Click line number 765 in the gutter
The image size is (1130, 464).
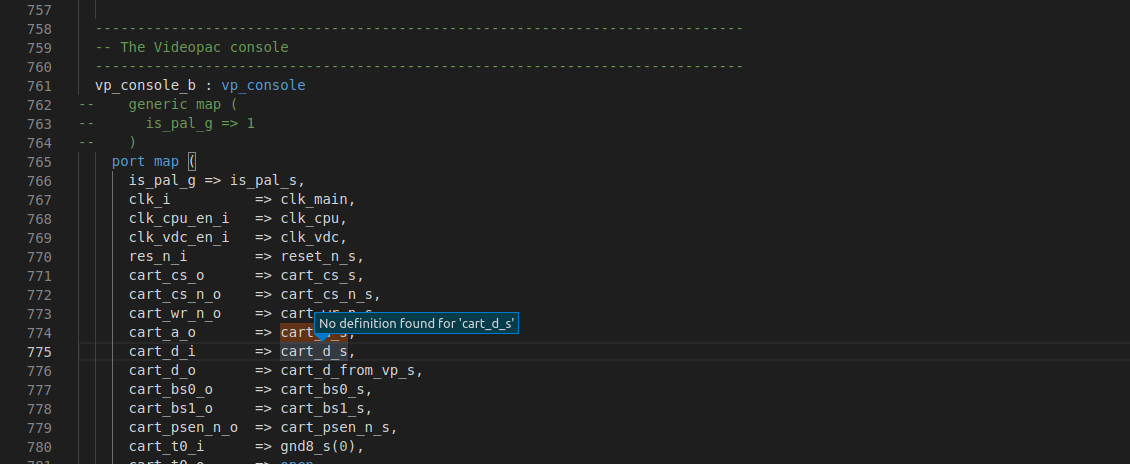click(x=39, y=162)
